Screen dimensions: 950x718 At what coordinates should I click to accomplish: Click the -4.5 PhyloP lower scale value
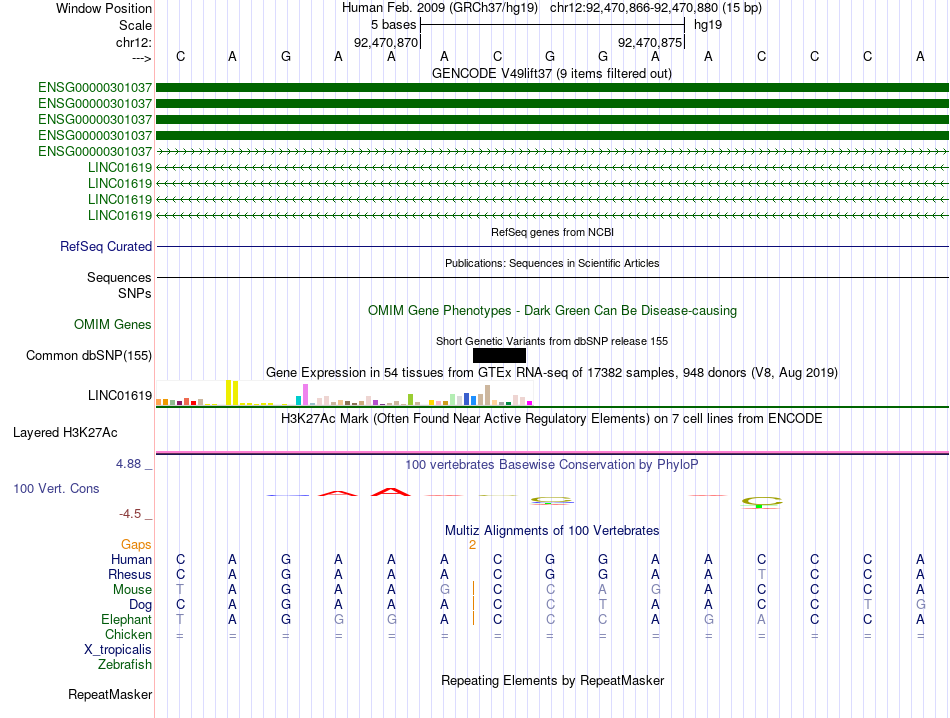pos(130,514)
